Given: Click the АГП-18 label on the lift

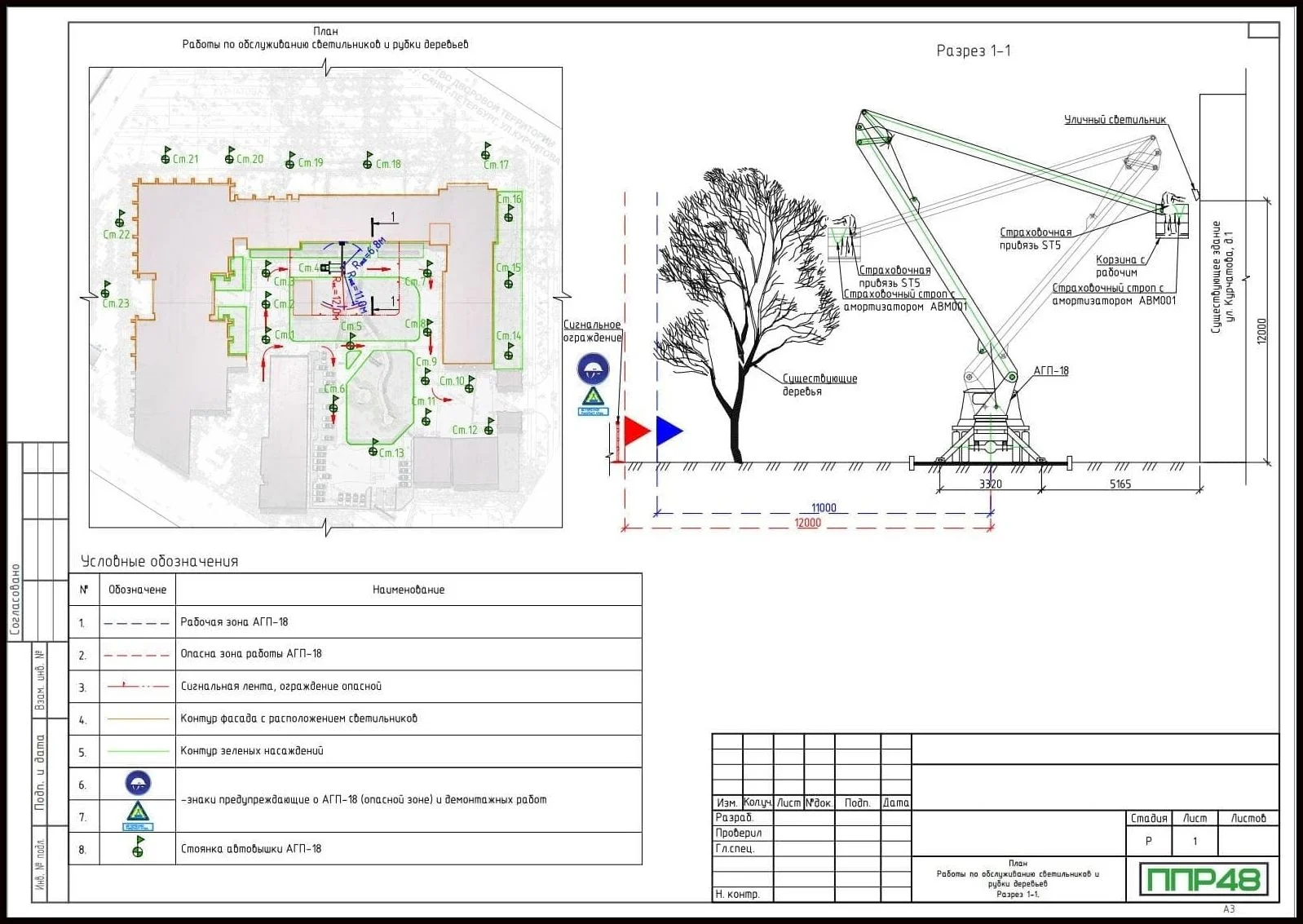Looking at the screenshot, I should 1050,370.
